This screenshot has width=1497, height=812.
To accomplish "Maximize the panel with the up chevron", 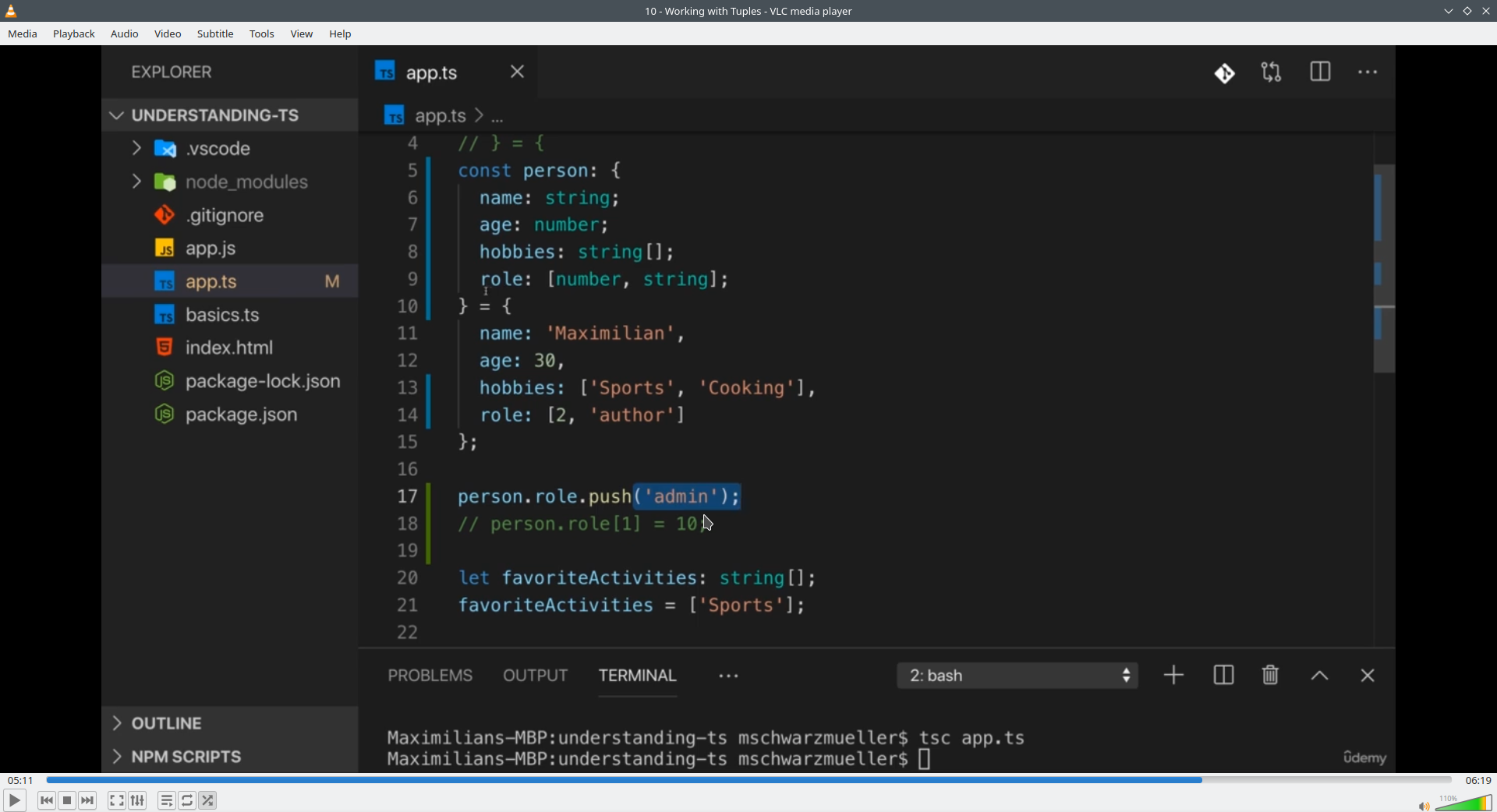I will 1320,676.
